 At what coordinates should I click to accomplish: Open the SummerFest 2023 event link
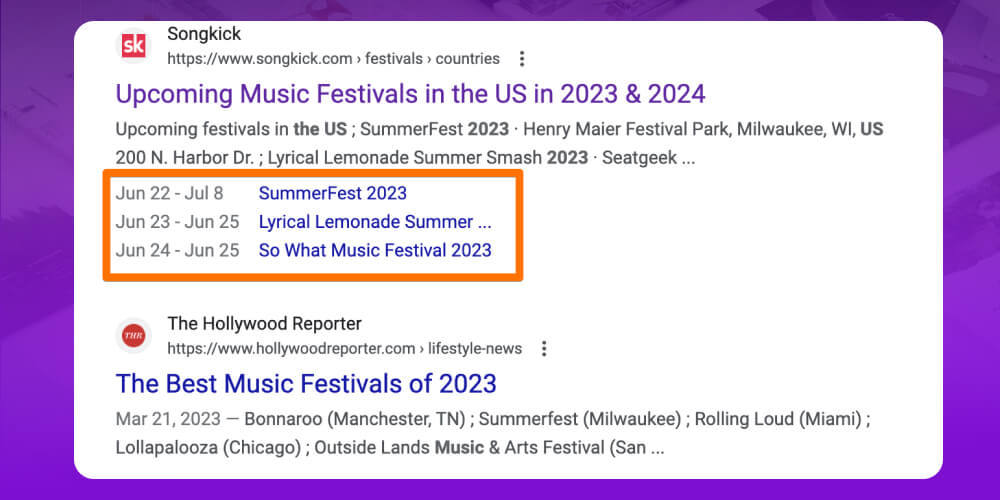(333, 193)
